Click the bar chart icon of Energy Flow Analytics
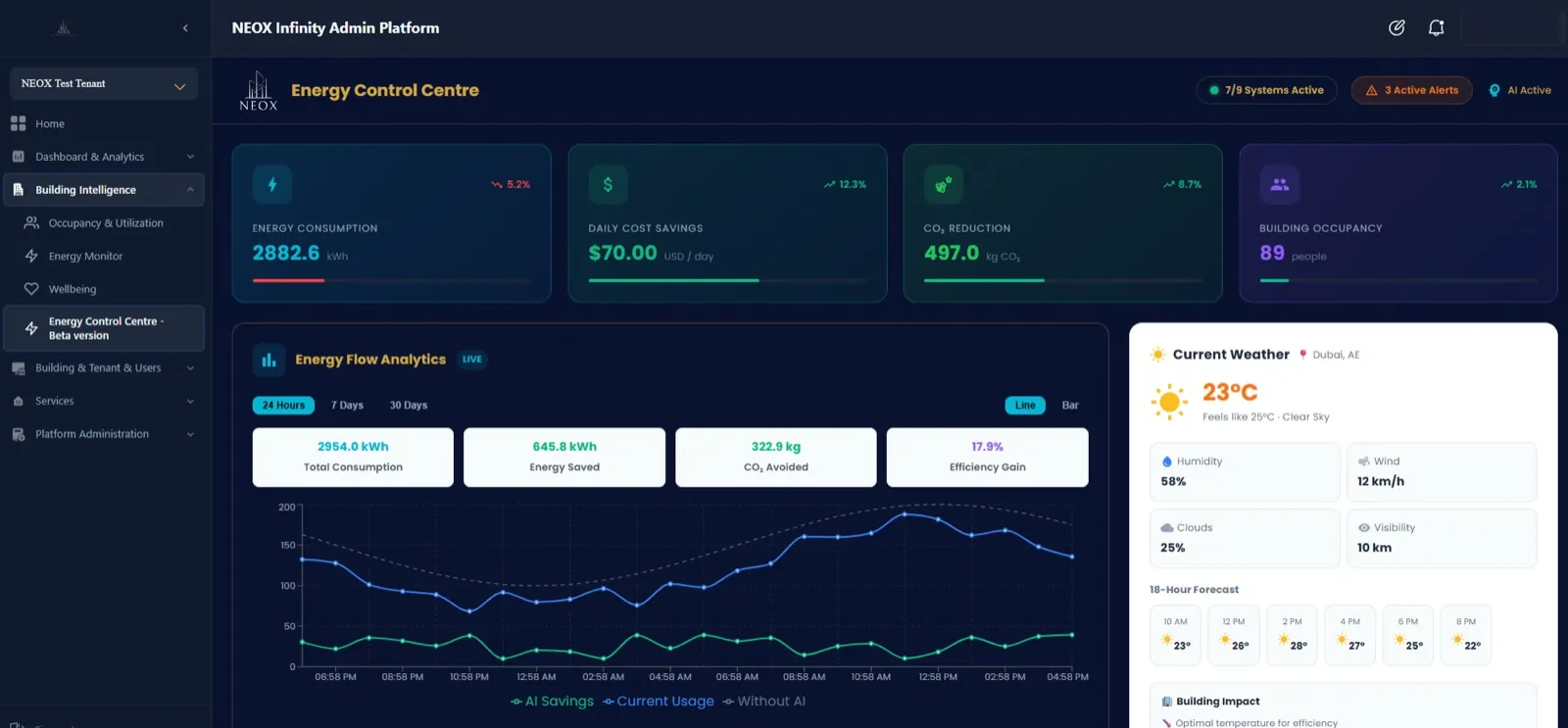 pyautogui.click(x=269, y=360)
